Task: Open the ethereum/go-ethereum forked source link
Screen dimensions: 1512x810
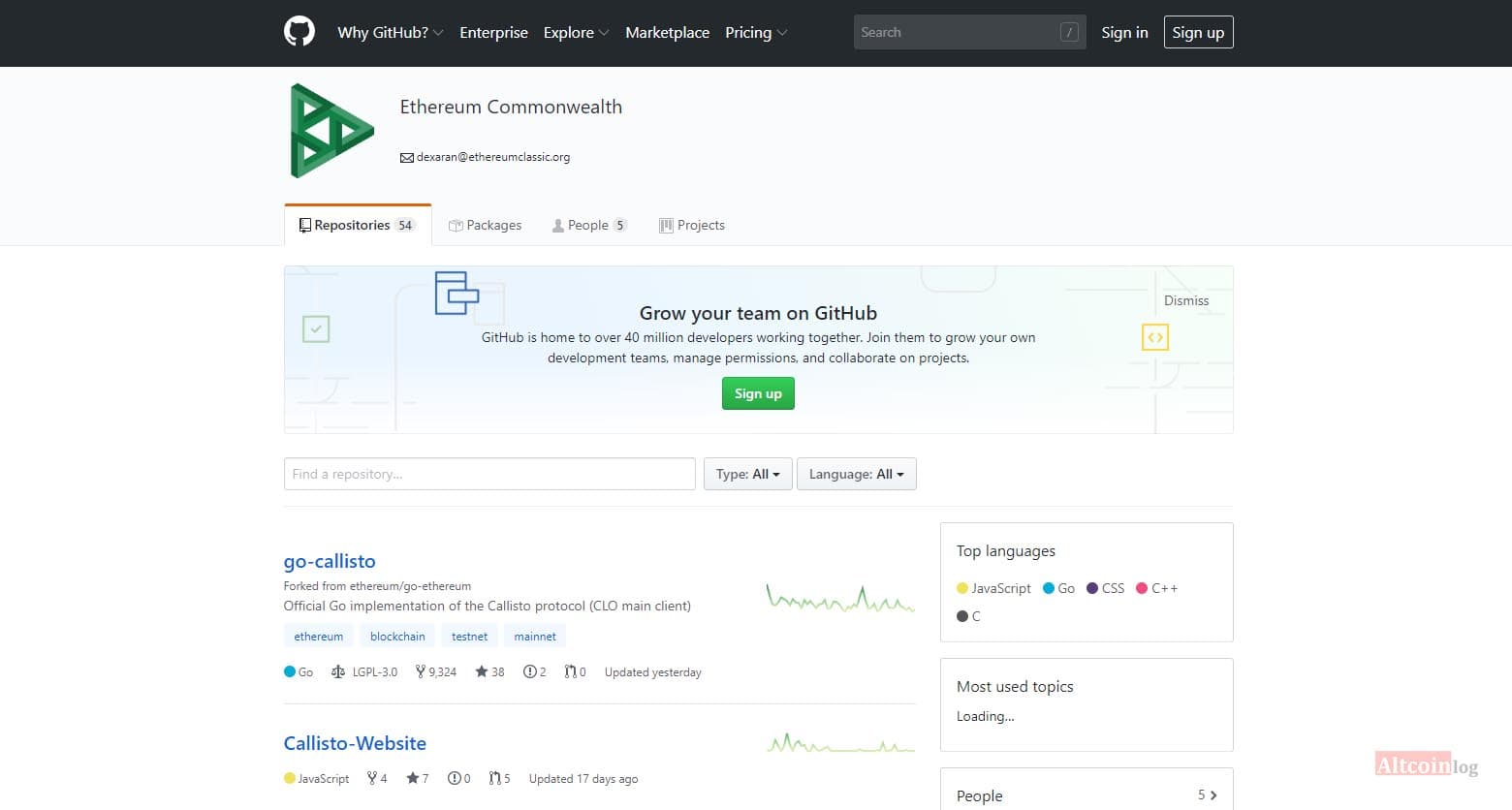Action: 410,586
